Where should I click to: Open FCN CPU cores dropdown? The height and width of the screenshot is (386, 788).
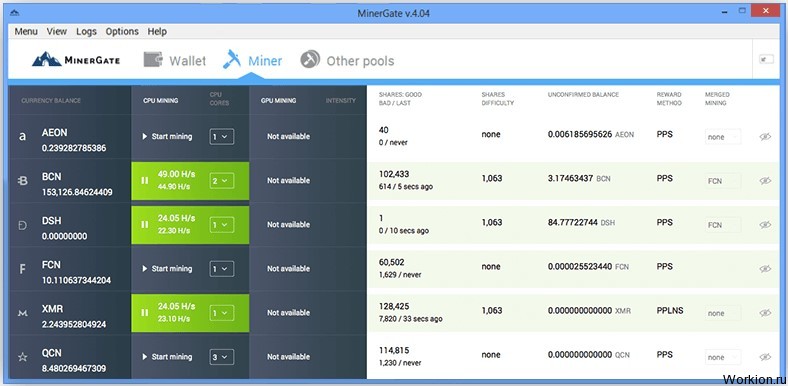click(222, 269)
